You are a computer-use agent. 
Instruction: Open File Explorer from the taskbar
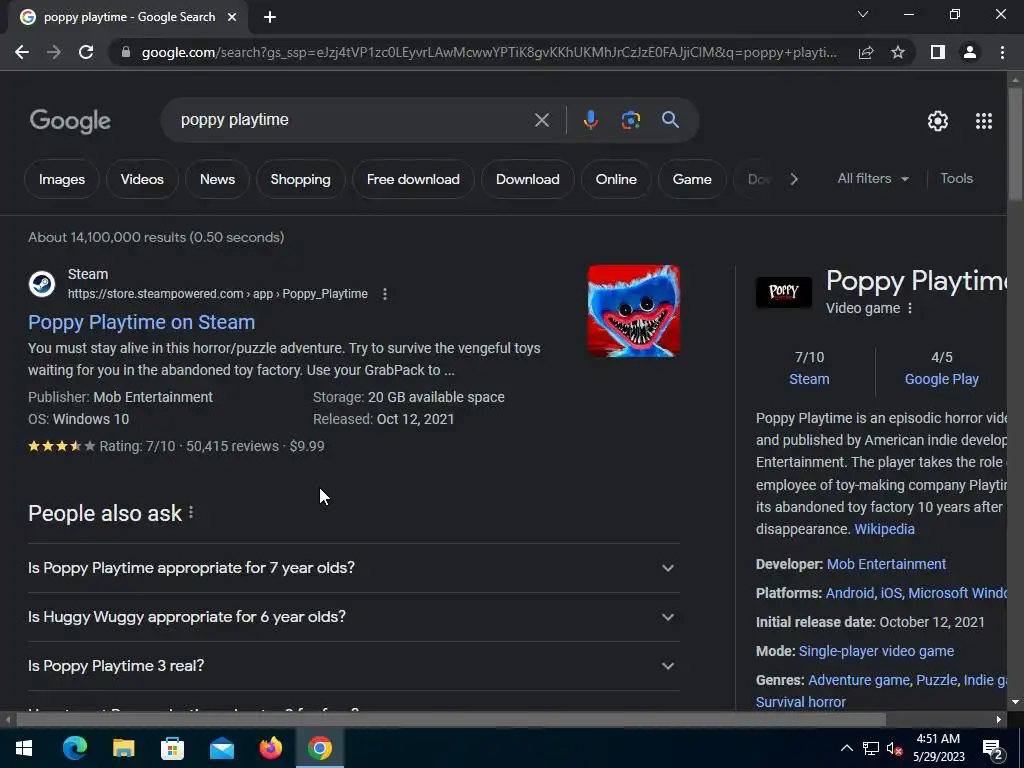tap(124, 748)
